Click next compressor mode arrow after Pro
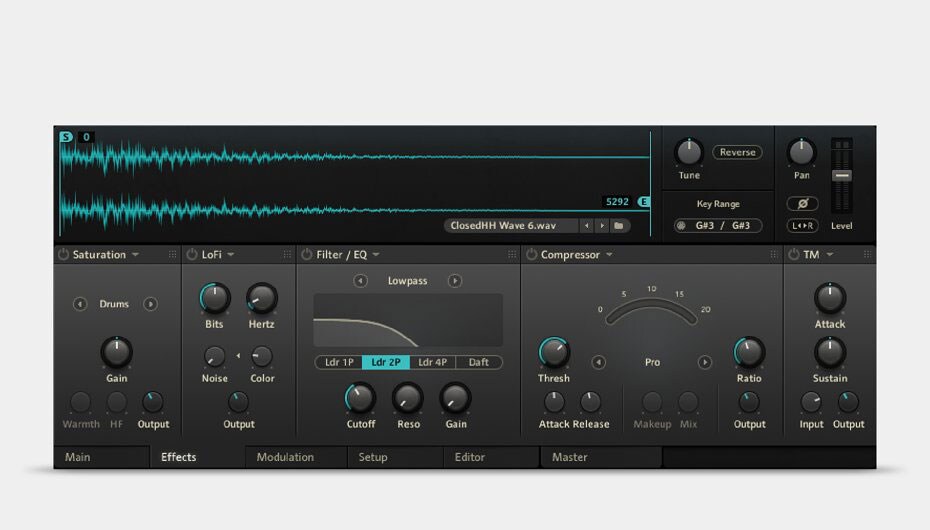Viewport: 930px width, 530px height. click(705, 362)
